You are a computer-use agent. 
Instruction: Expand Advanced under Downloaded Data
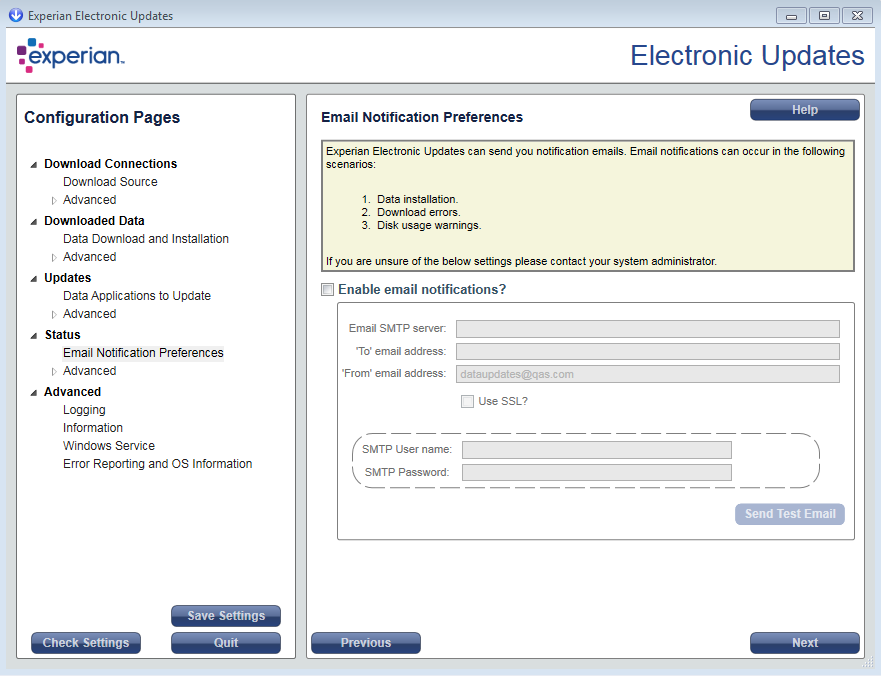coord(55,258)
